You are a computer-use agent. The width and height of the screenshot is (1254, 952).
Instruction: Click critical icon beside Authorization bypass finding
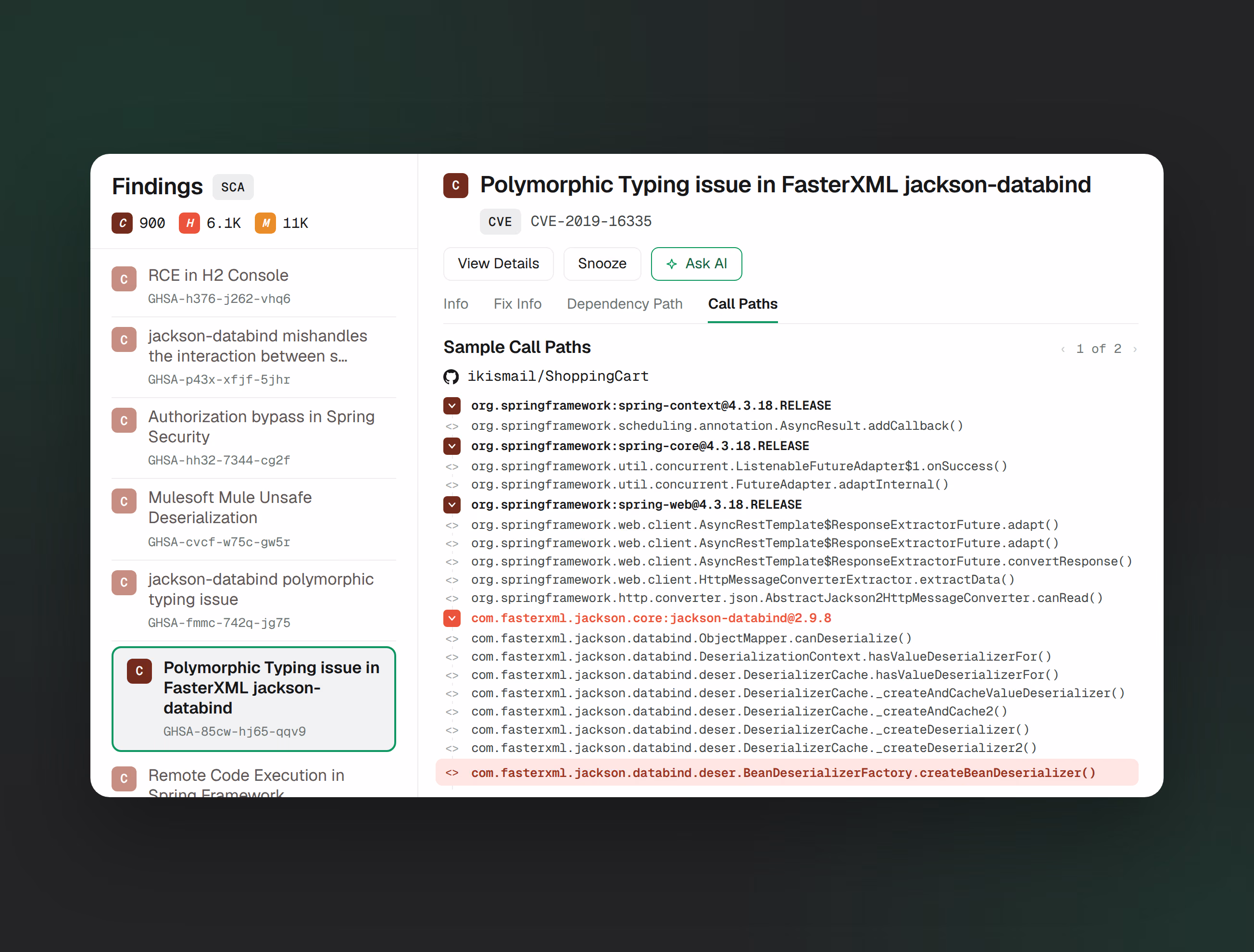tap(124, 421)
